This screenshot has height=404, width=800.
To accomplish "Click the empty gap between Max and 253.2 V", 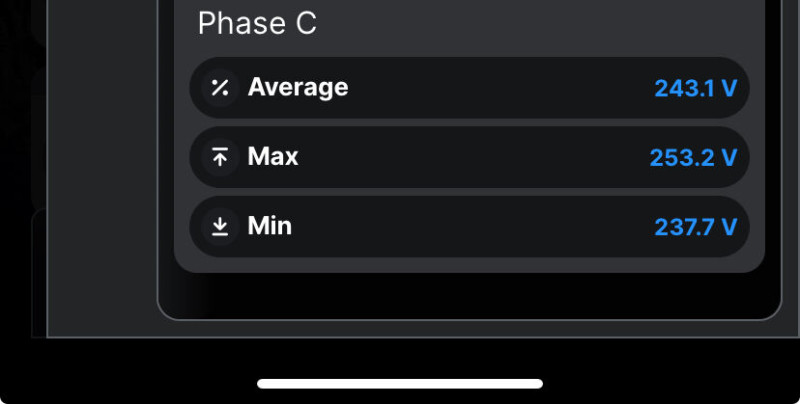I will [470, 157].
